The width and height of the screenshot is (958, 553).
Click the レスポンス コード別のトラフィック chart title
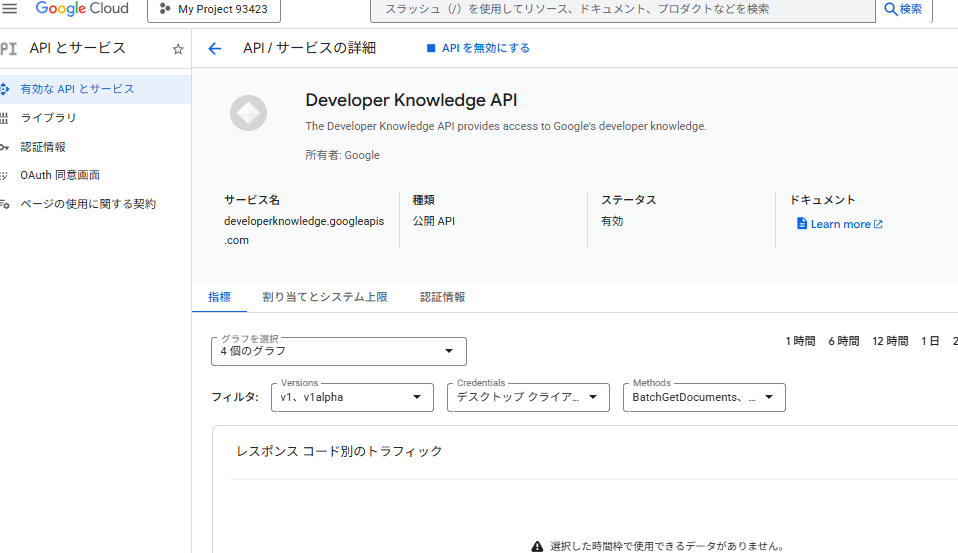point(339,452)
